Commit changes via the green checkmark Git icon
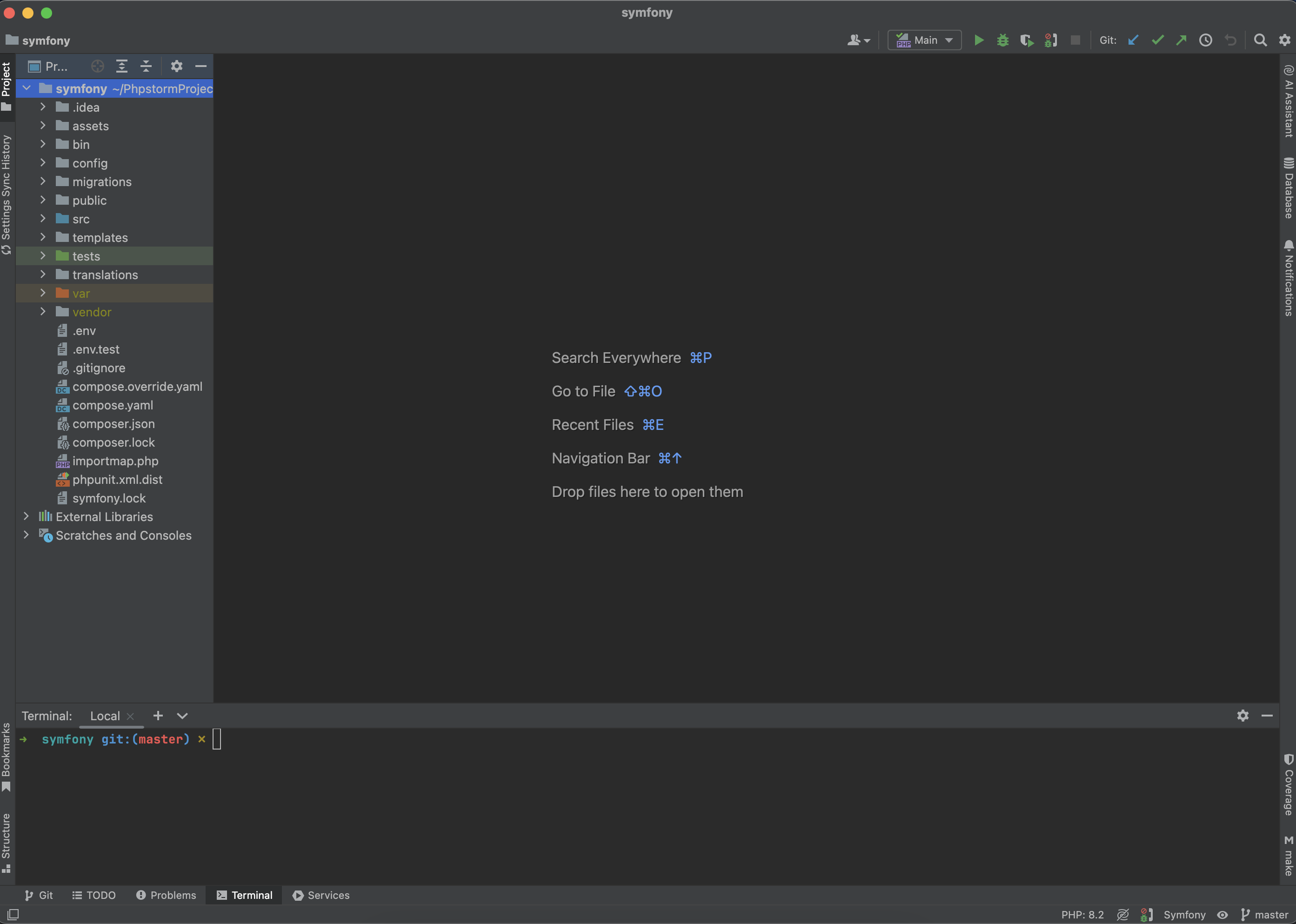Screen dimensions: 1296x924 (x=1157, y=40)
